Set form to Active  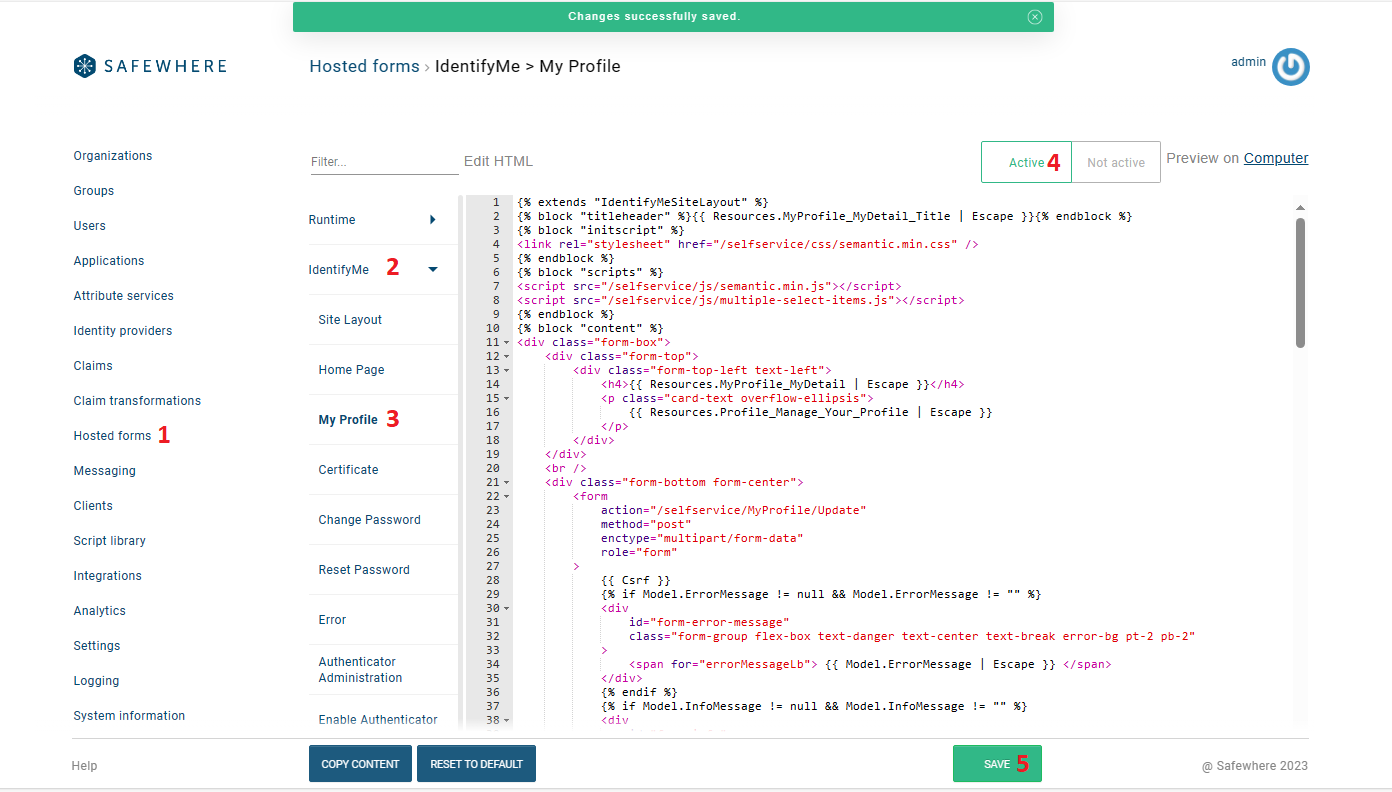click(x=1026, y=162)
